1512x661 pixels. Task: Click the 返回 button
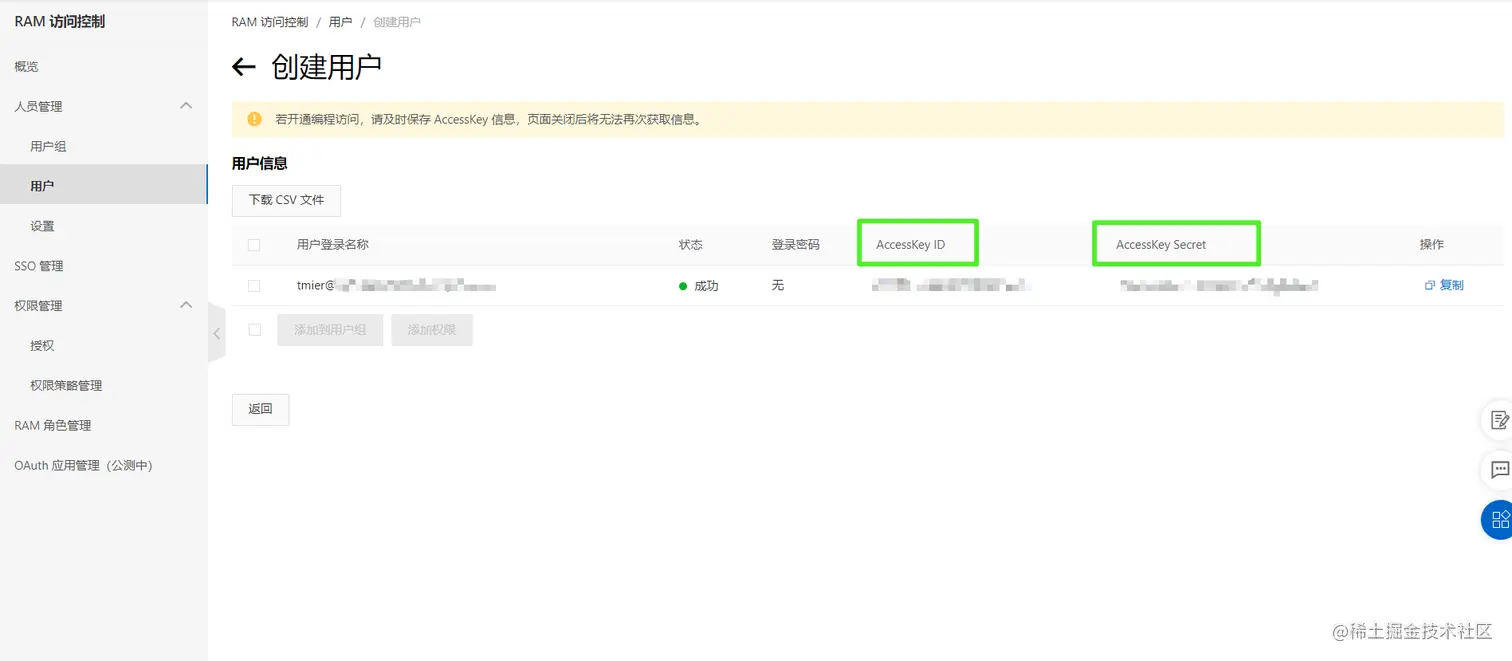260,409
